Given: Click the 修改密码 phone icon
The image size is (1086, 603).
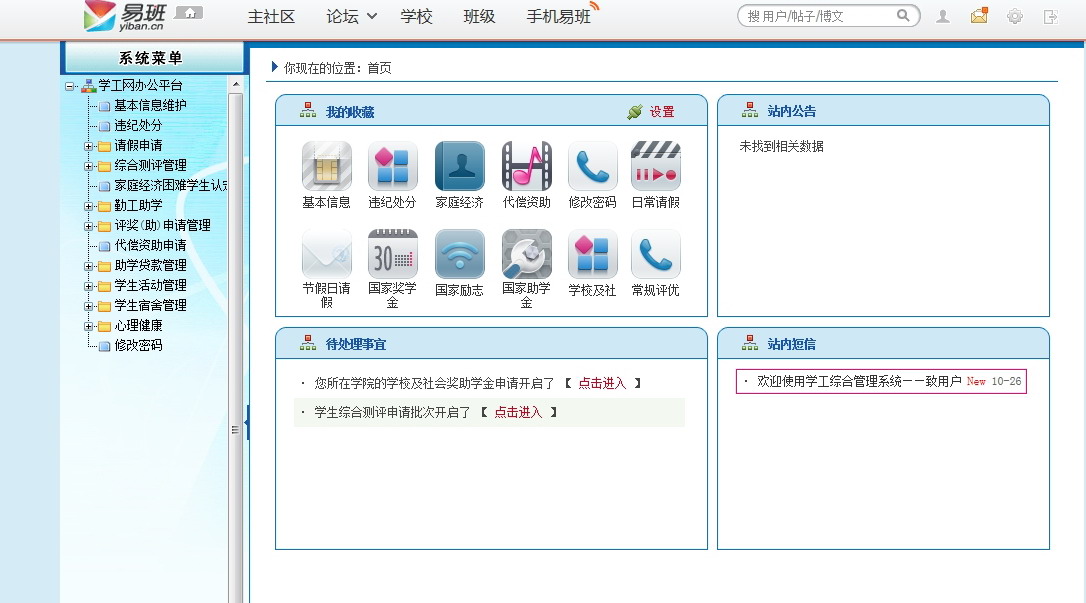Looking at the screenshot, I should point(592,166).
